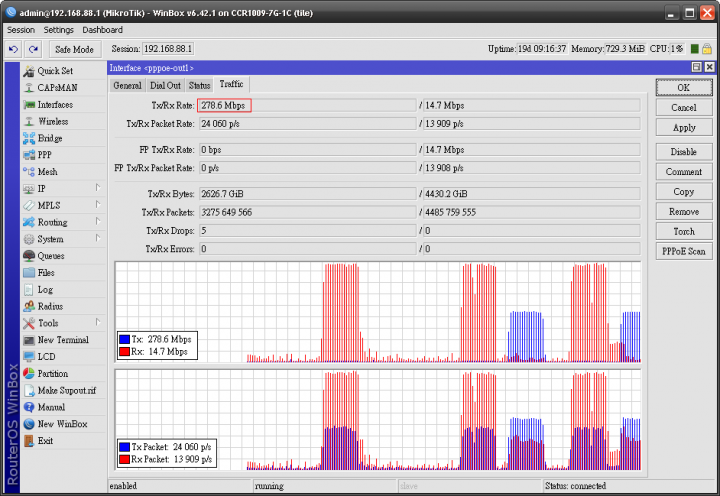
Task: Open the Bridge menu icon
Action: point(29,138)
